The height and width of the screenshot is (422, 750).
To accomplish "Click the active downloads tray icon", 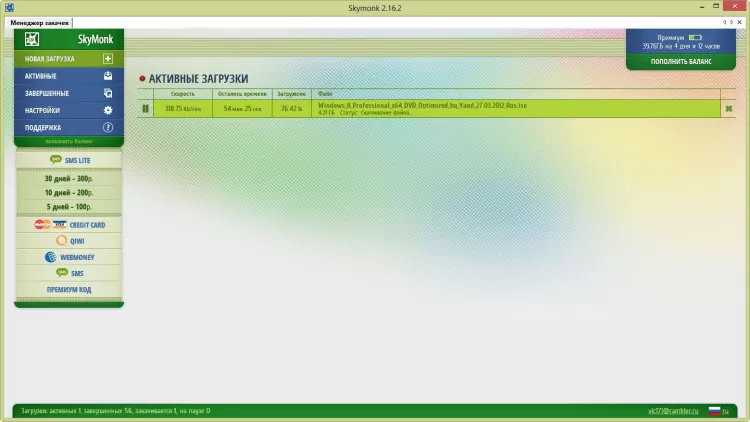I will pyautogui.click(x=108, y=76).
